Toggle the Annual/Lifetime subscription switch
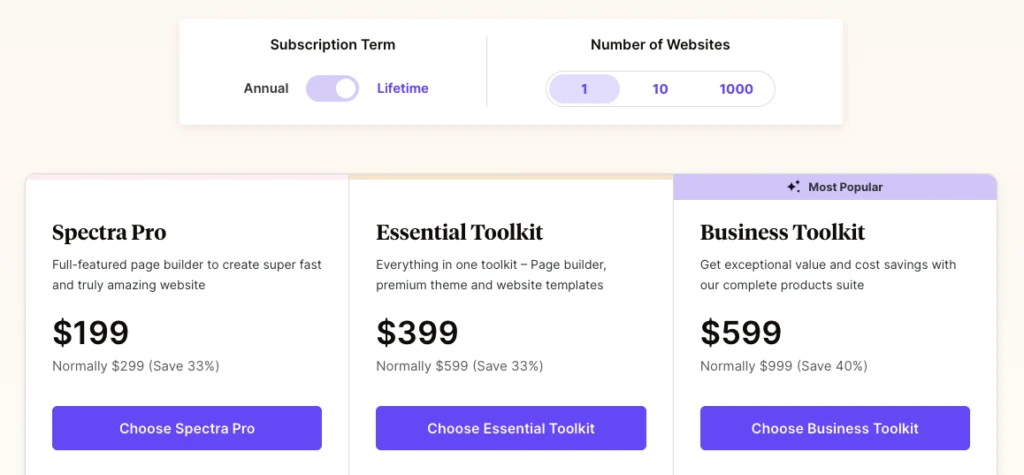The image size is (1024, 475). (x=332, y=88)
